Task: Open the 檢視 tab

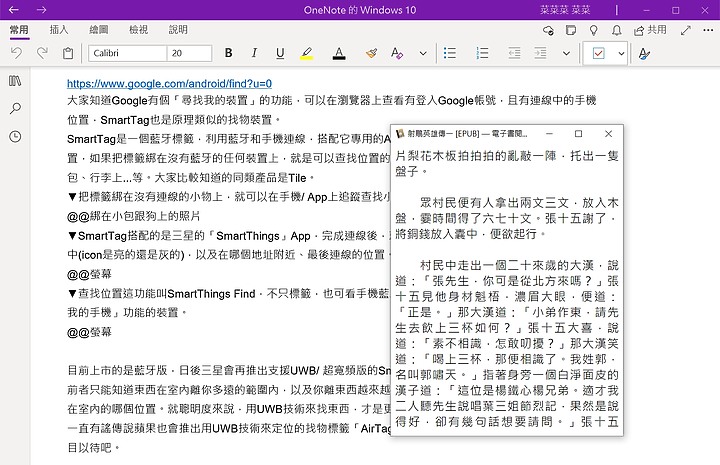Action: (x=138, y=30)
